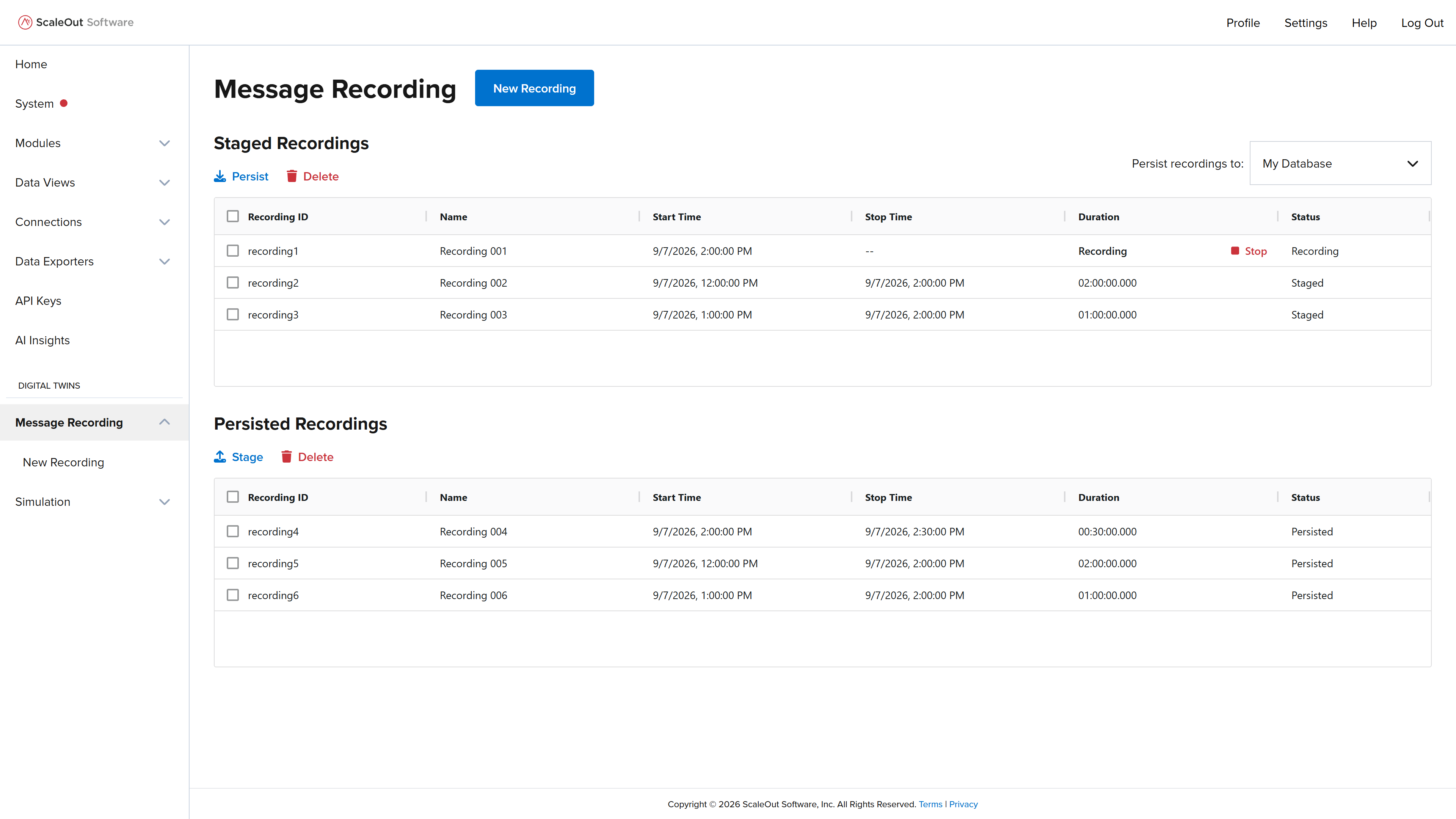Click the Simulation sidebar label
The width and height of the screenshot is (1456, 819).
43,502
